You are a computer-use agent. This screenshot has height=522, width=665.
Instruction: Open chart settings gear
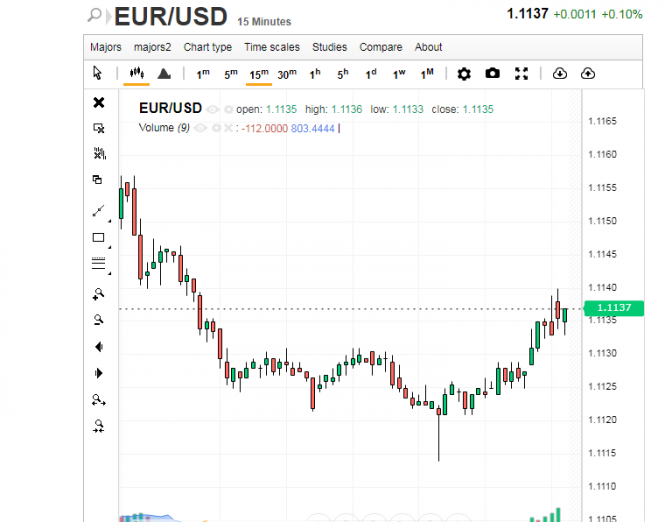(464, 74)
